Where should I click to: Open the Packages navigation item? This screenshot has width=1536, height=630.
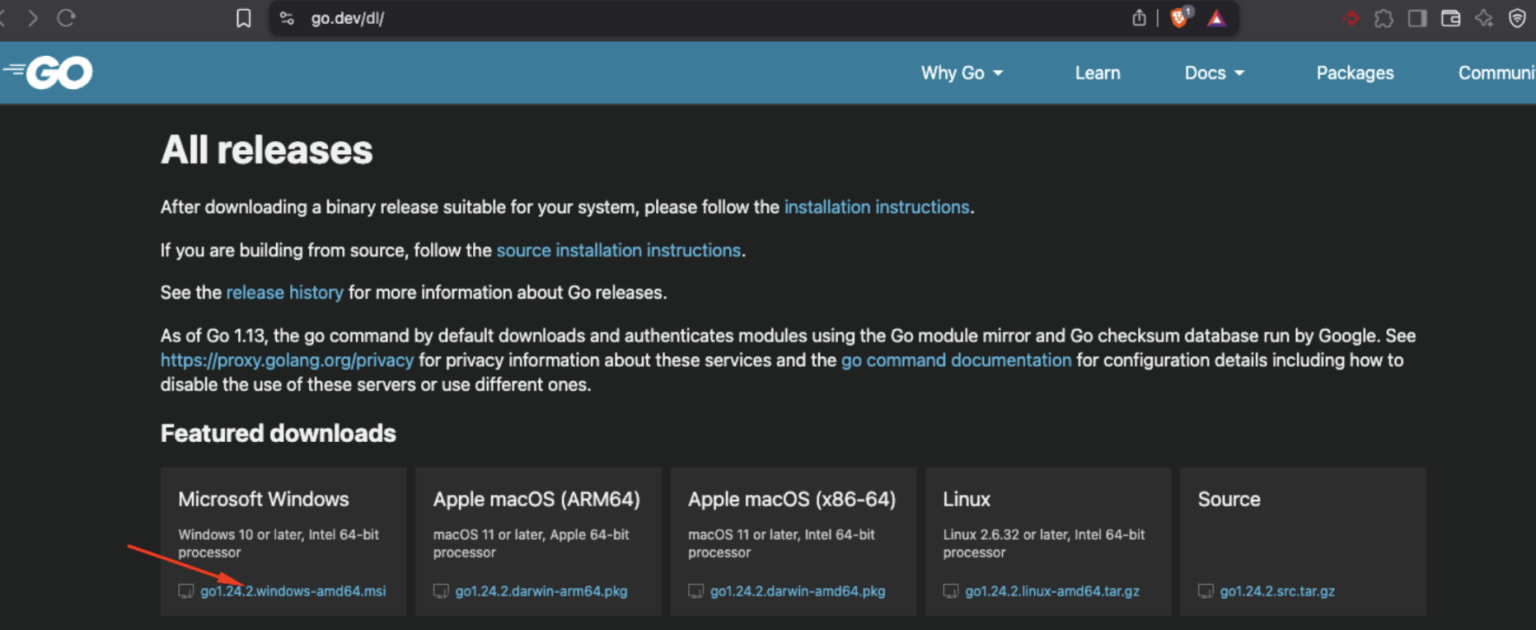click(x=1355, y=72)
